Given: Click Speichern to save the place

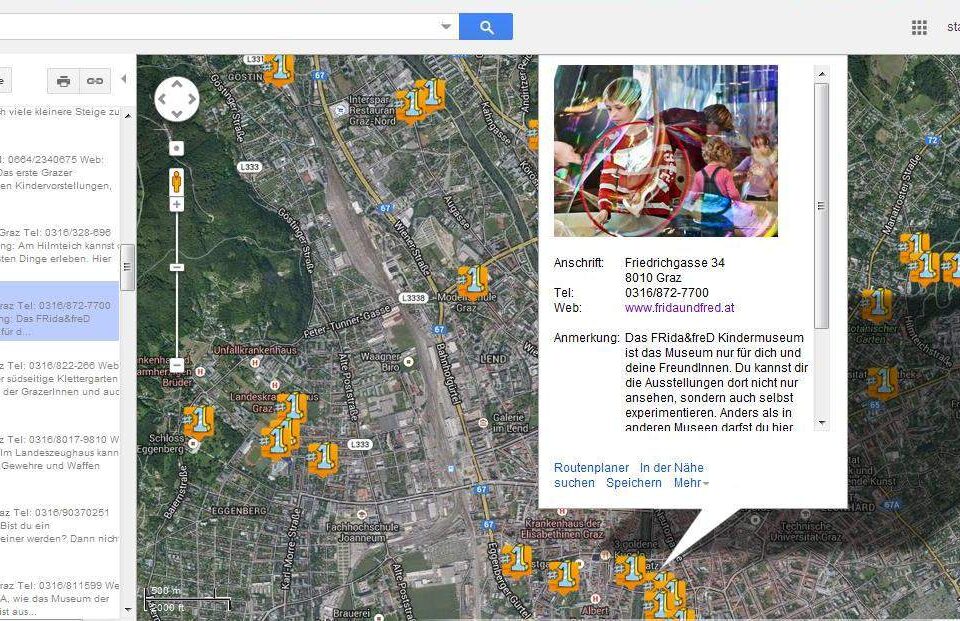Looking at the screenshot, I should tap(633, 483).
